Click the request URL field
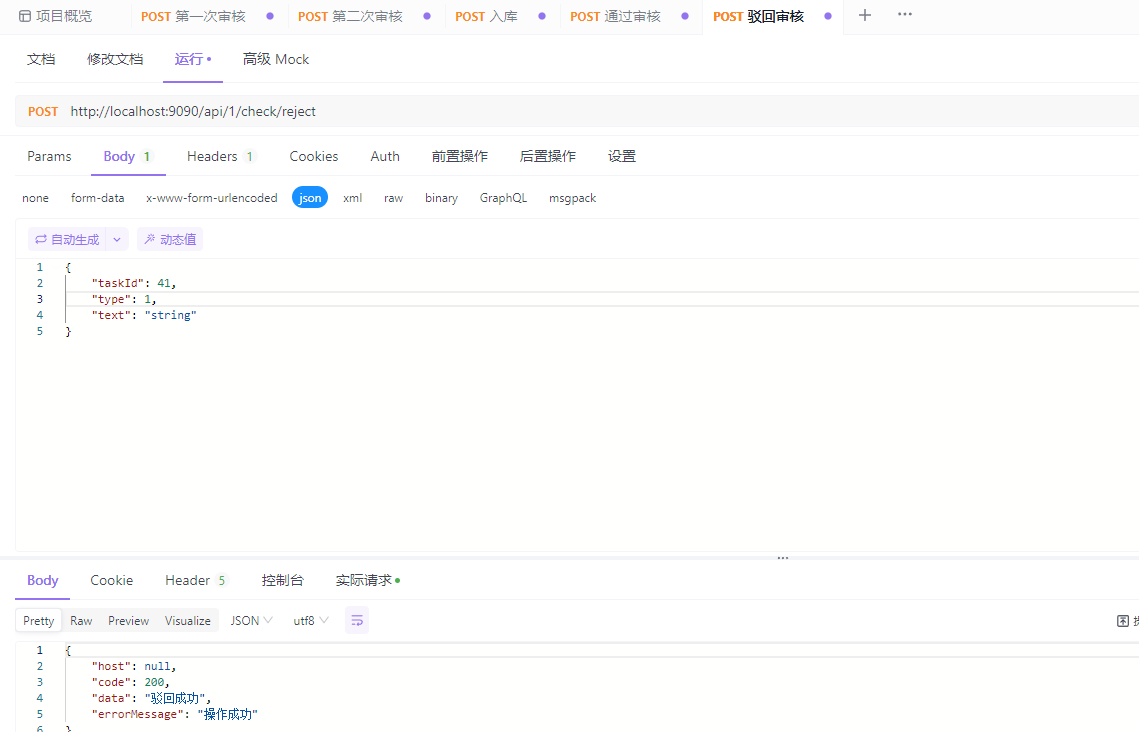This screenshot has height=732, width=1139. click(x=300, y=111)
